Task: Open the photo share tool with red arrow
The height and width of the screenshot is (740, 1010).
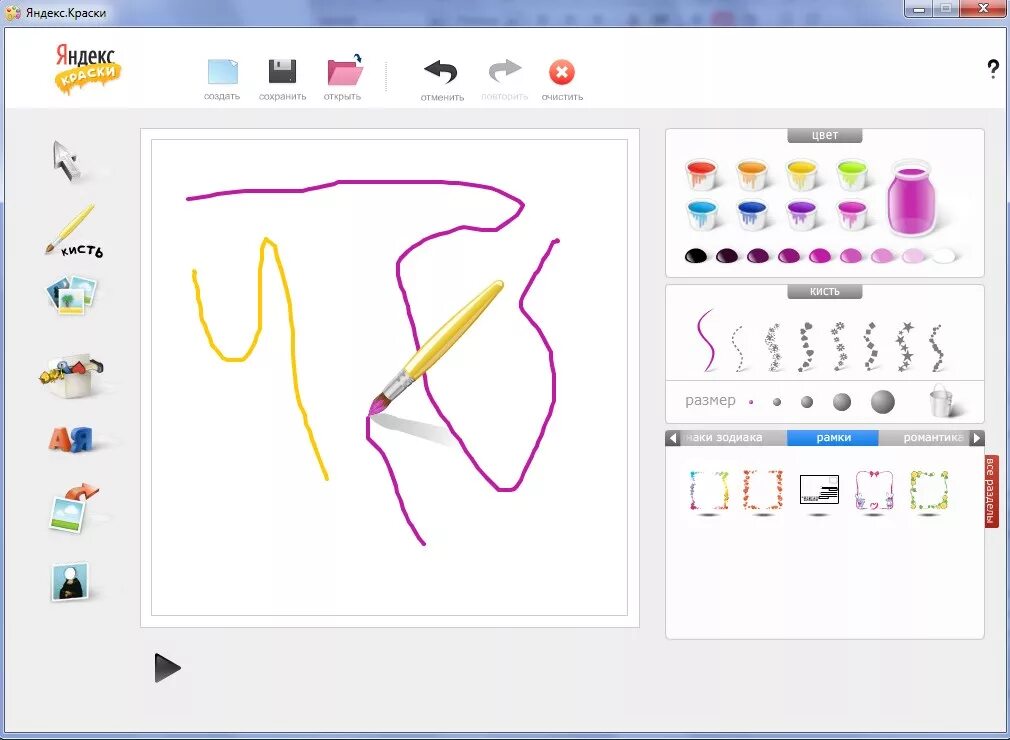Action: pos(73,508)
